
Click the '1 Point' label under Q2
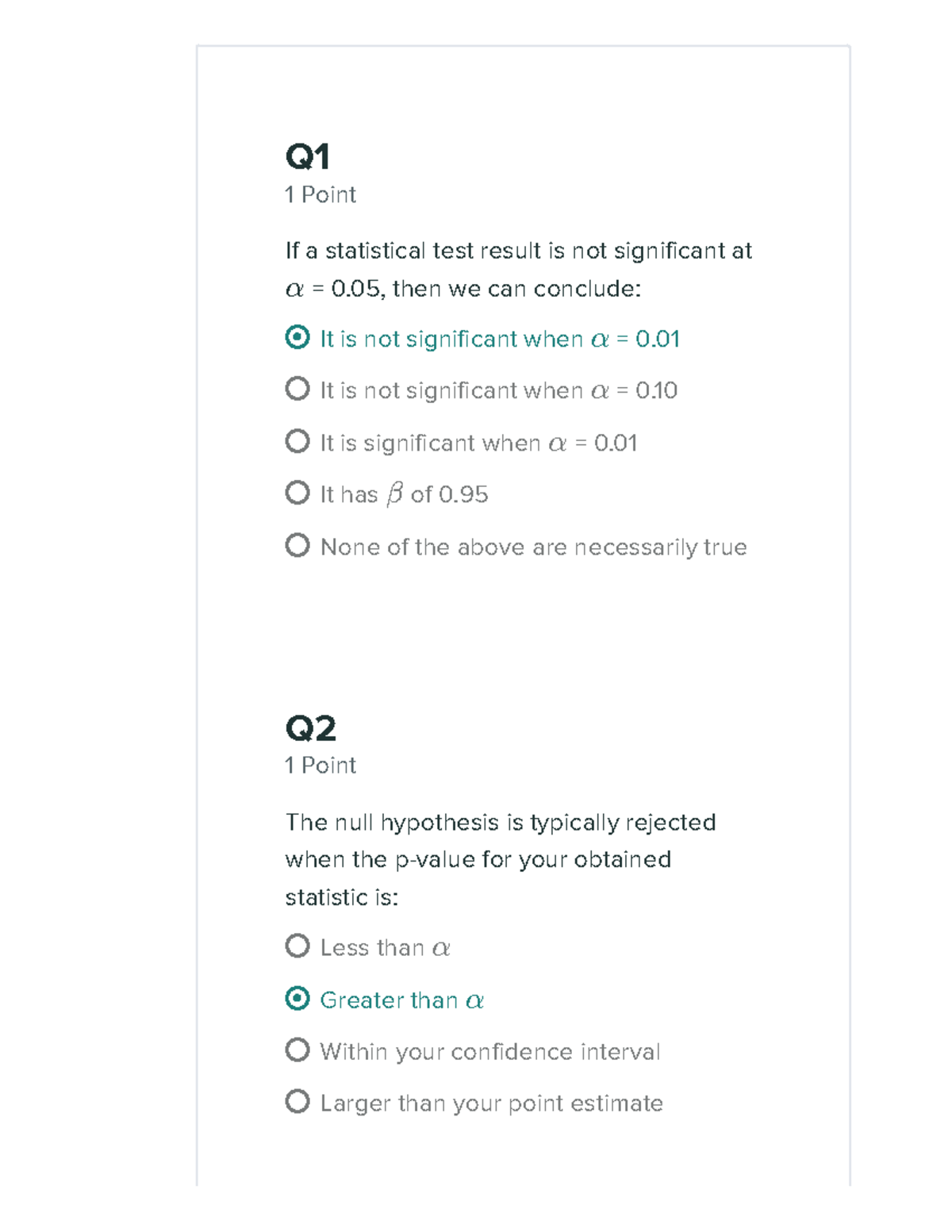pos(321,766)
